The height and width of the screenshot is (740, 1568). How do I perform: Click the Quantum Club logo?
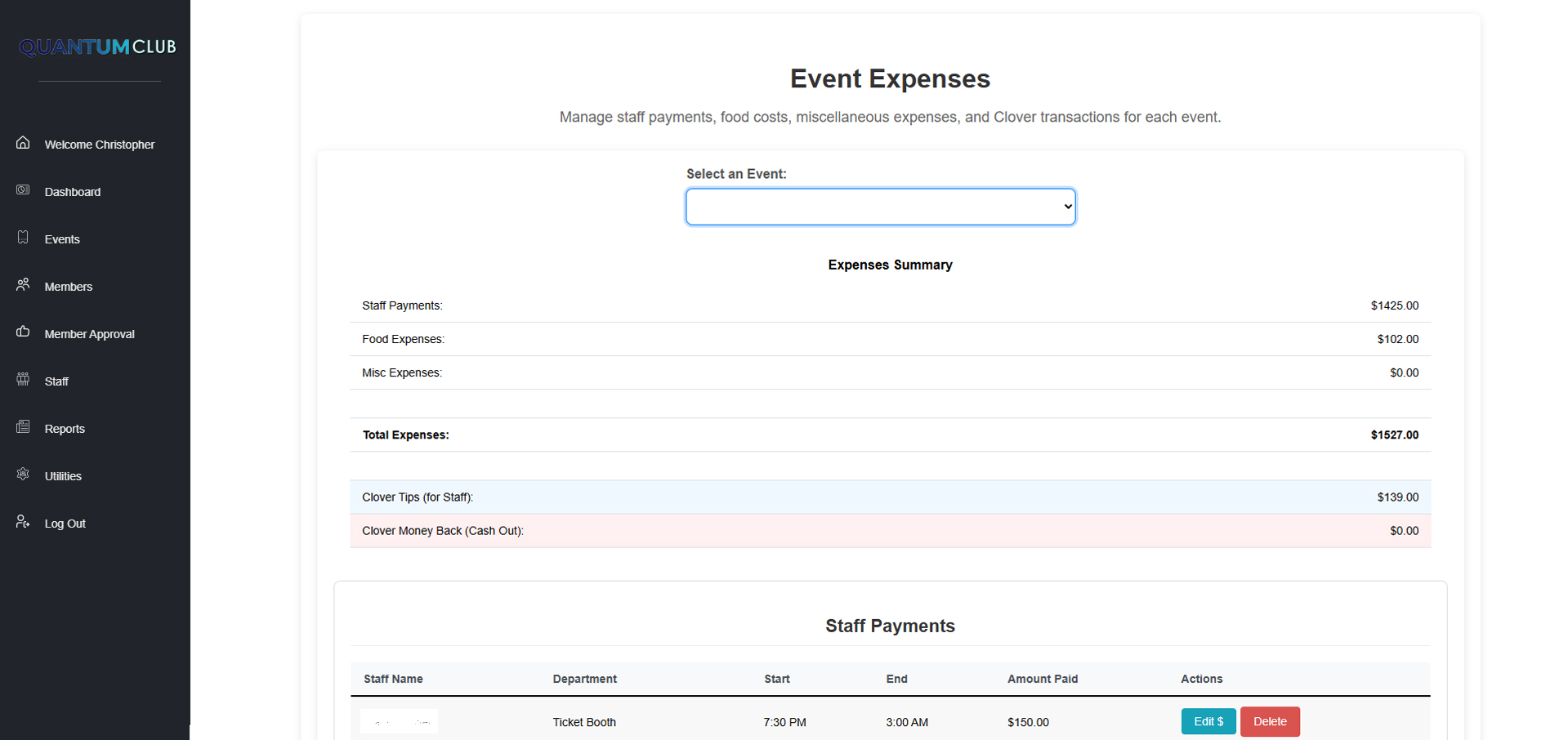pyautogui.click(x=97, y=47)
